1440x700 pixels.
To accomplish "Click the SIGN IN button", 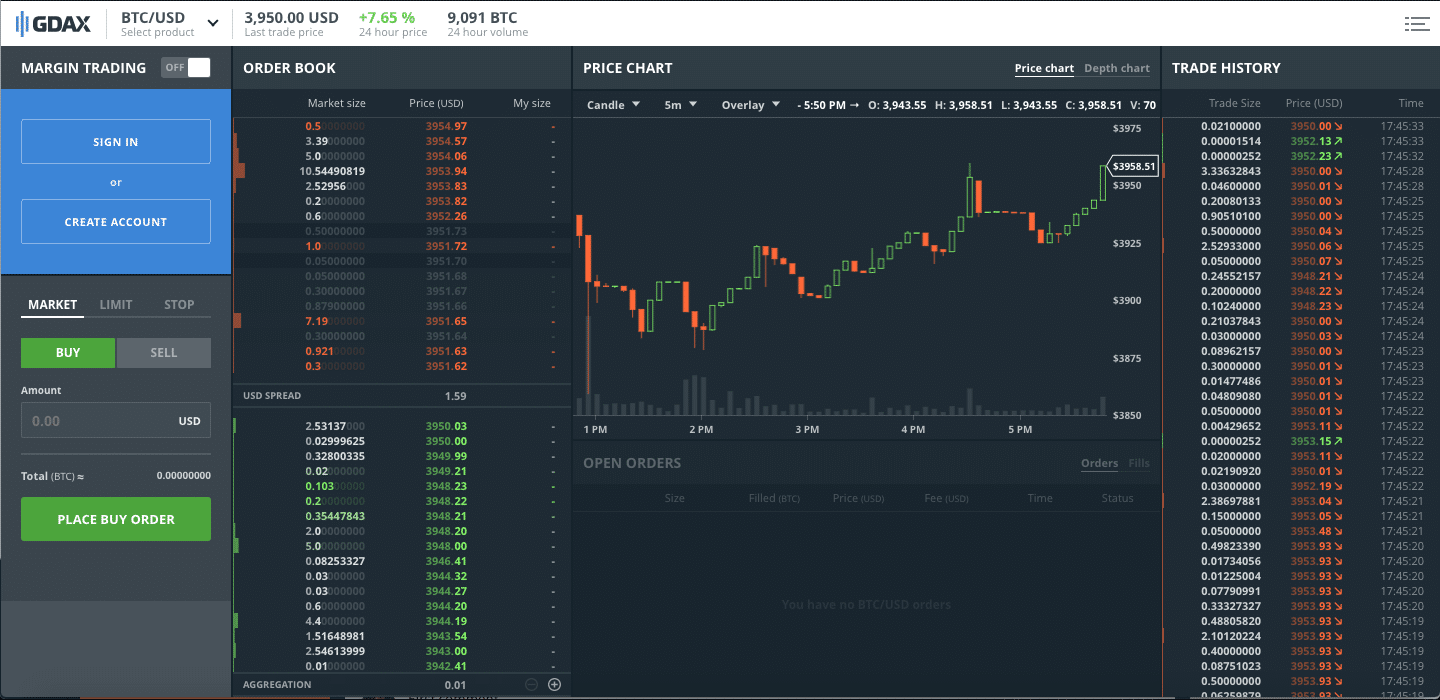I will tap(115, 141).
